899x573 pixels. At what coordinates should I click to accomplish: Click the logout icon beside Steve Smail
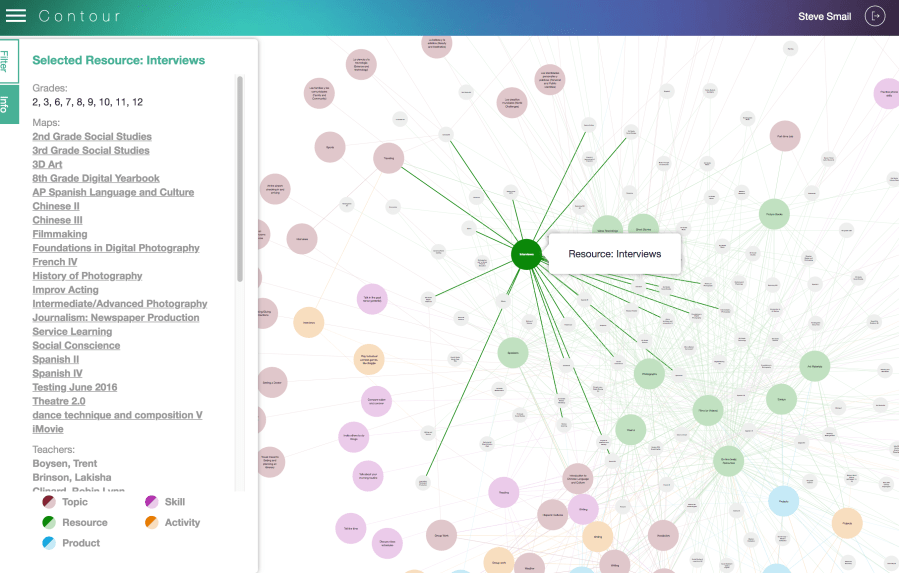point(875,16)
